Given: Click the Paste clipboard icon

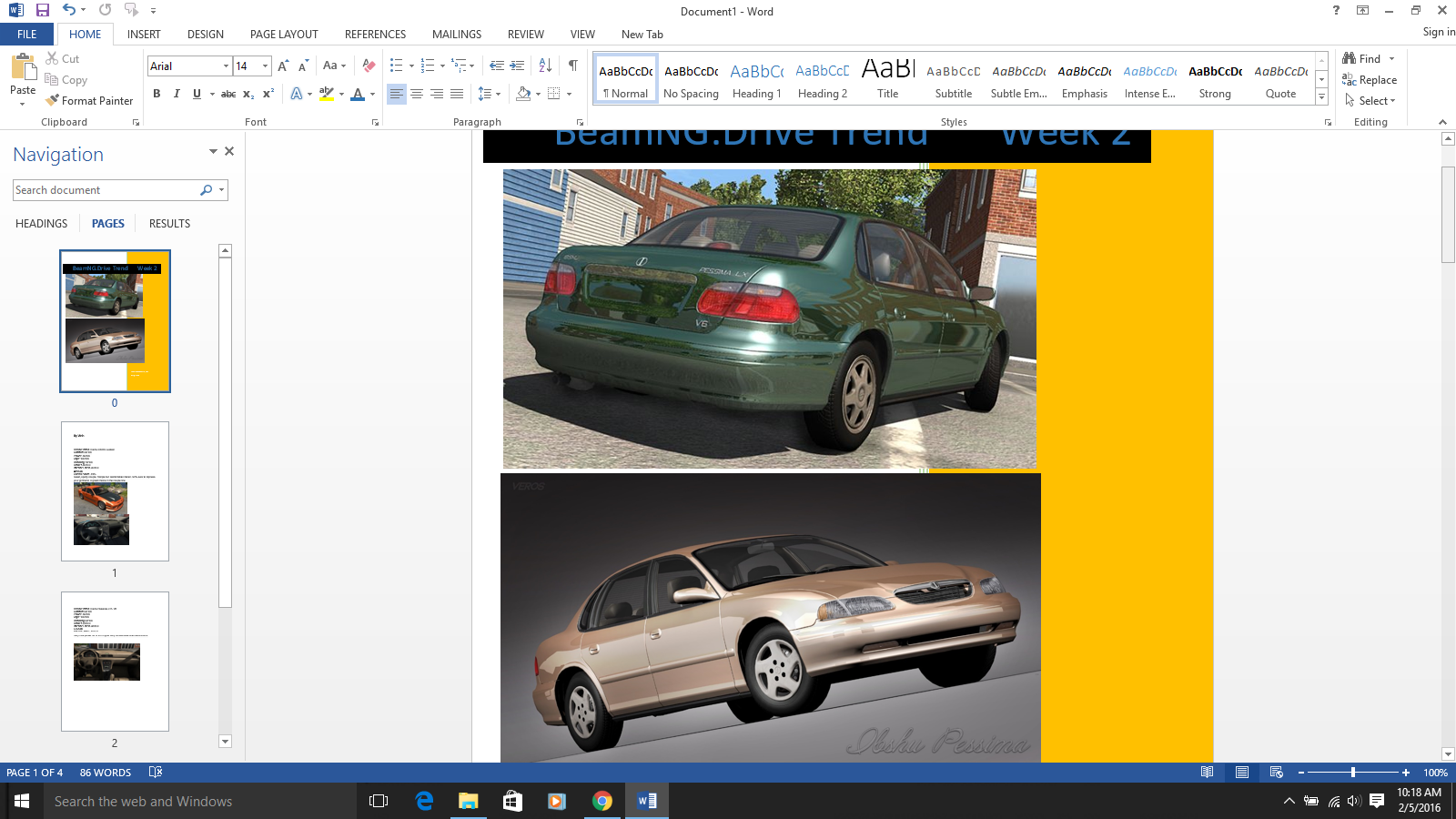Looking at the screenshot, I should point(23,66).
